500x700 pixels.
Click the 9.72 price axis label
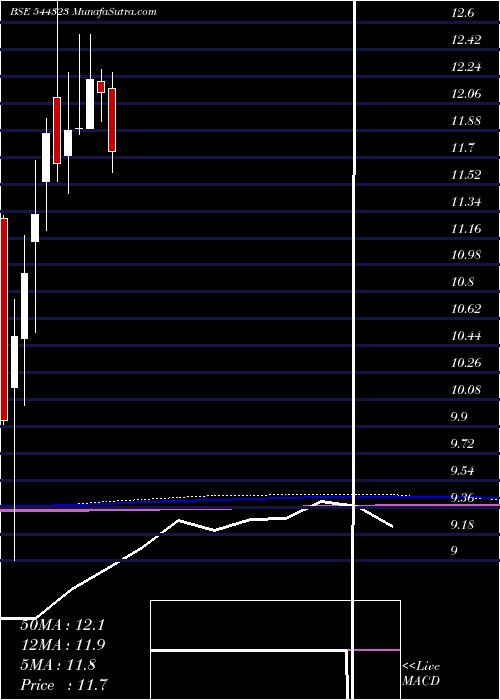pyautogui.click(x=462, y=444)
